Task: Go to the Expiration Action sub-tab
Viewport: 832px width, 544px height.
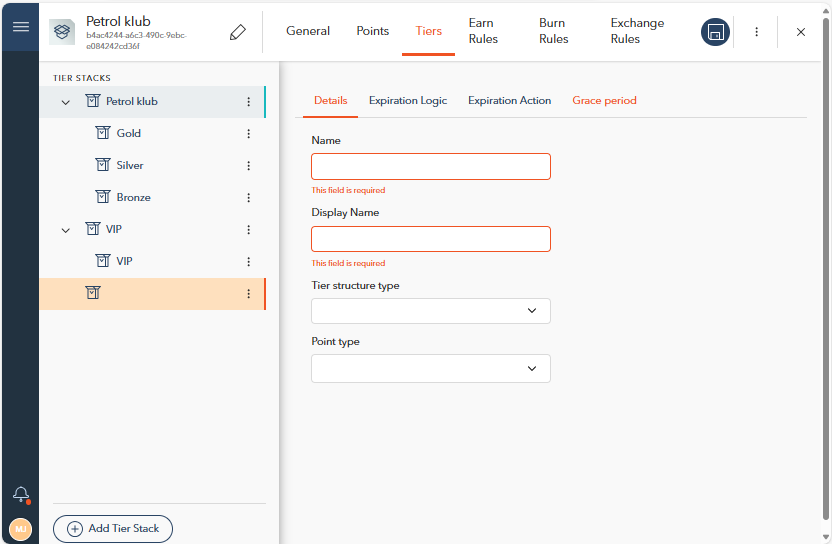Action: point(509,101)
